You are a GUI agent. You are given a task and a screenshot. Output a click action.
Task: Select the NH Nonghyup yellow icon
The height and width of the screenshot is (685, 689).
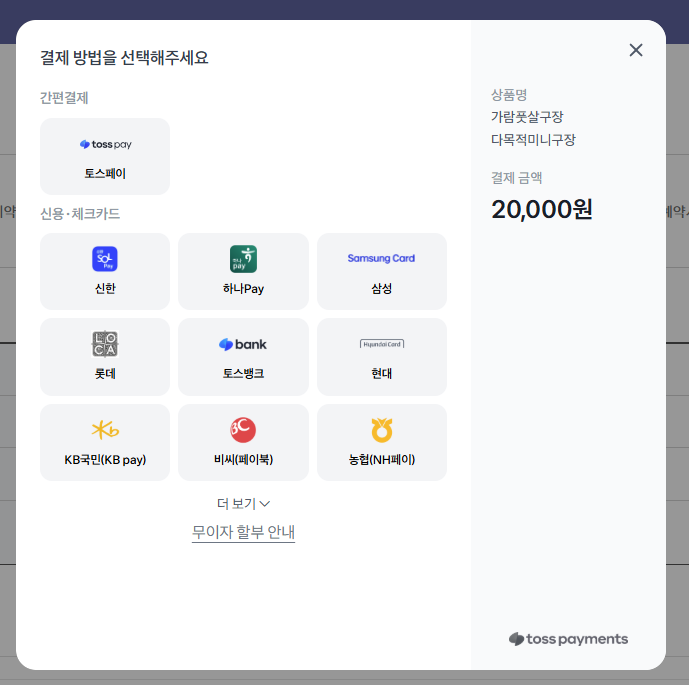(382, 430)
